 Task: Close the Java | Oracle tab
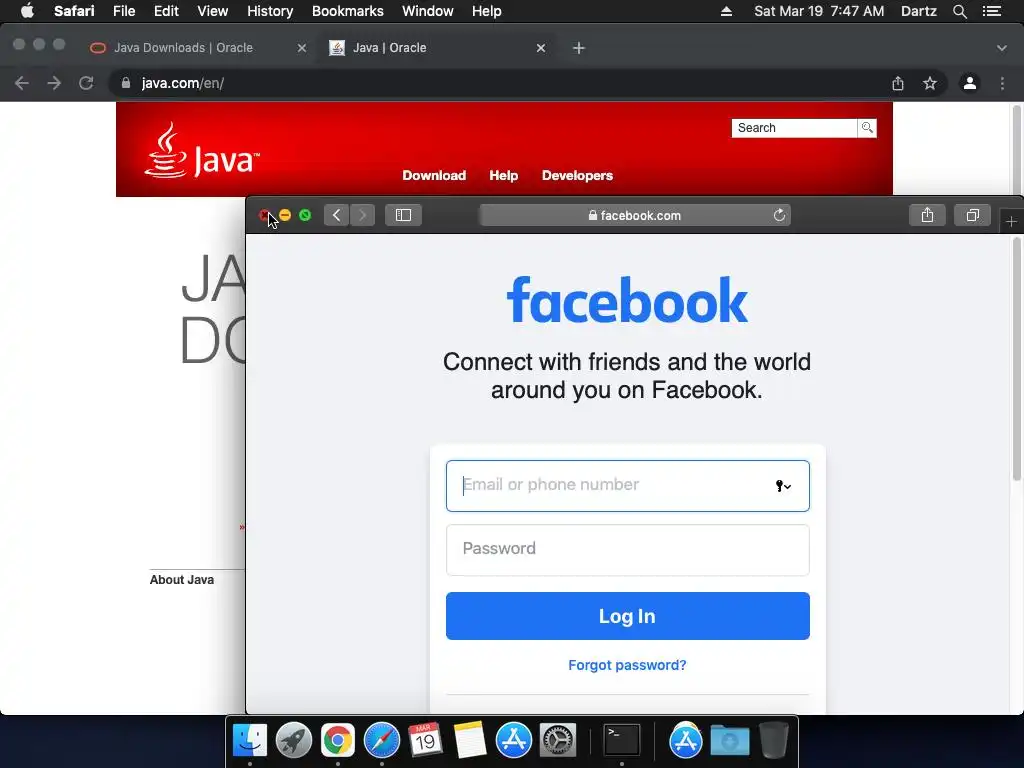(x=541, y=48)
